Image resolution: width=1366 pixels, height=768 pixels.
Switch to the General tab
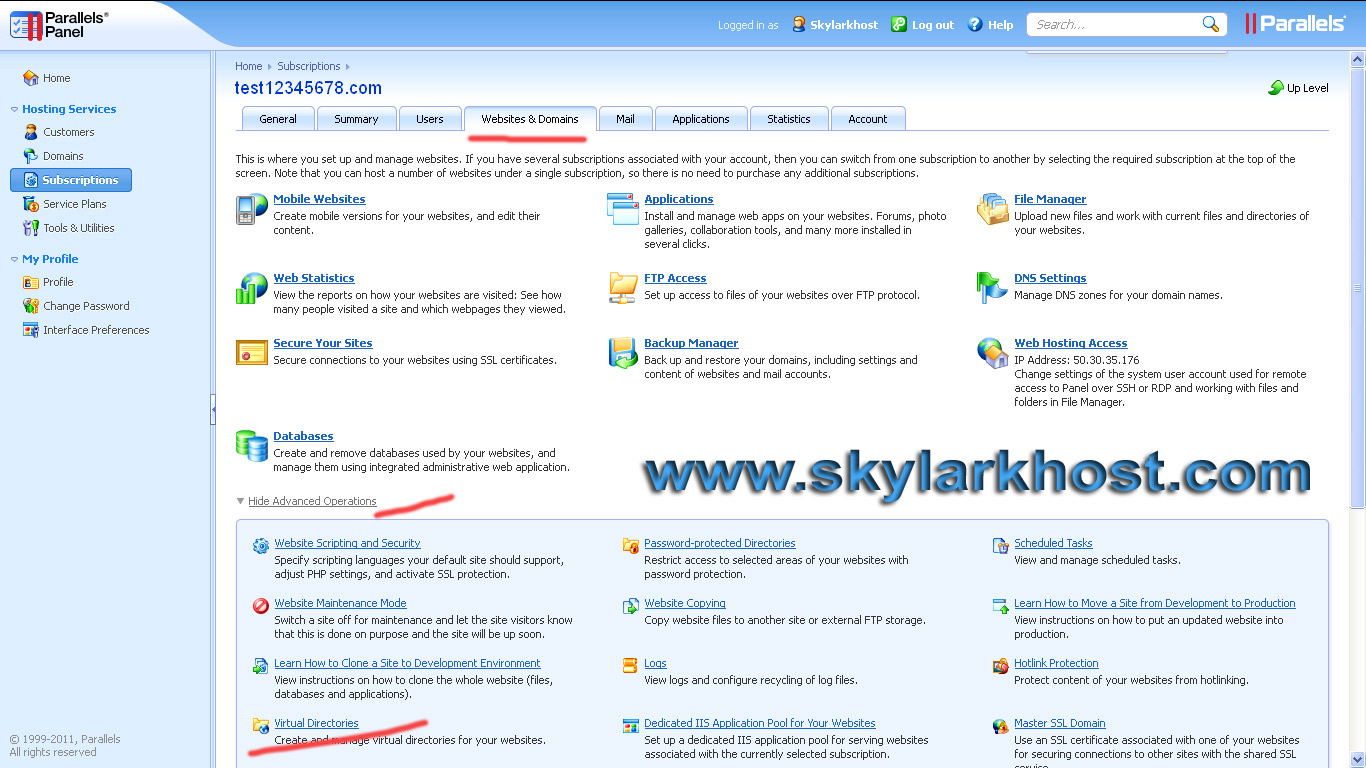point(278,119)
